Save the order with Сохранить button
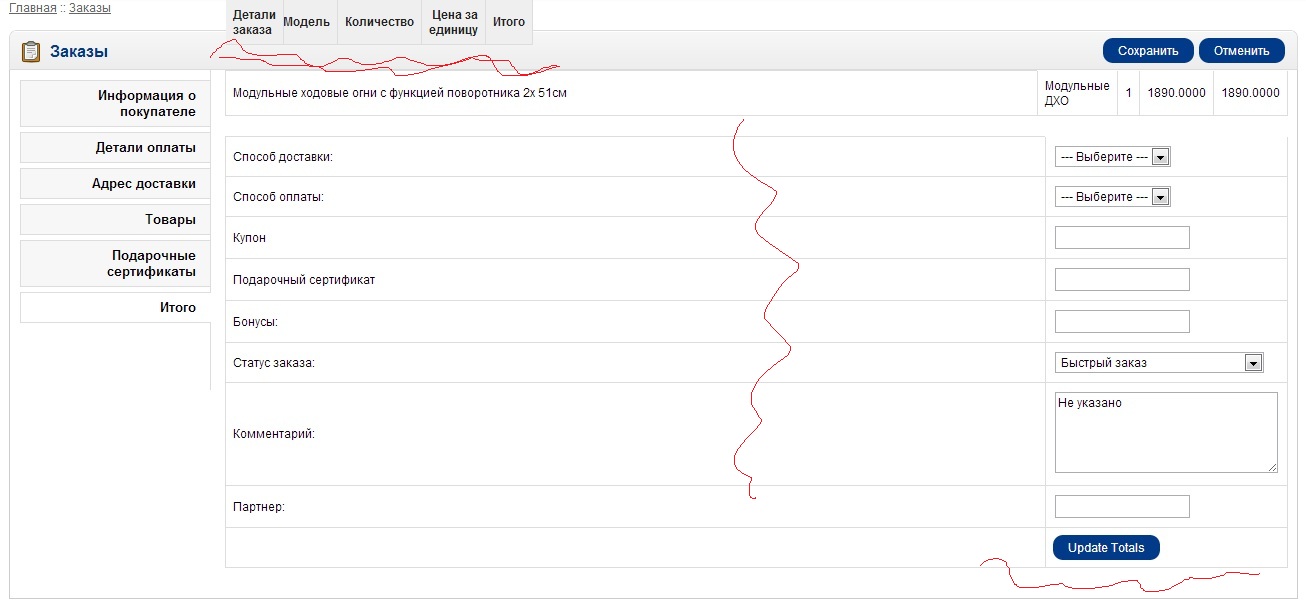Screen dimensions: 1306x606 click(x=1148, y=51)
